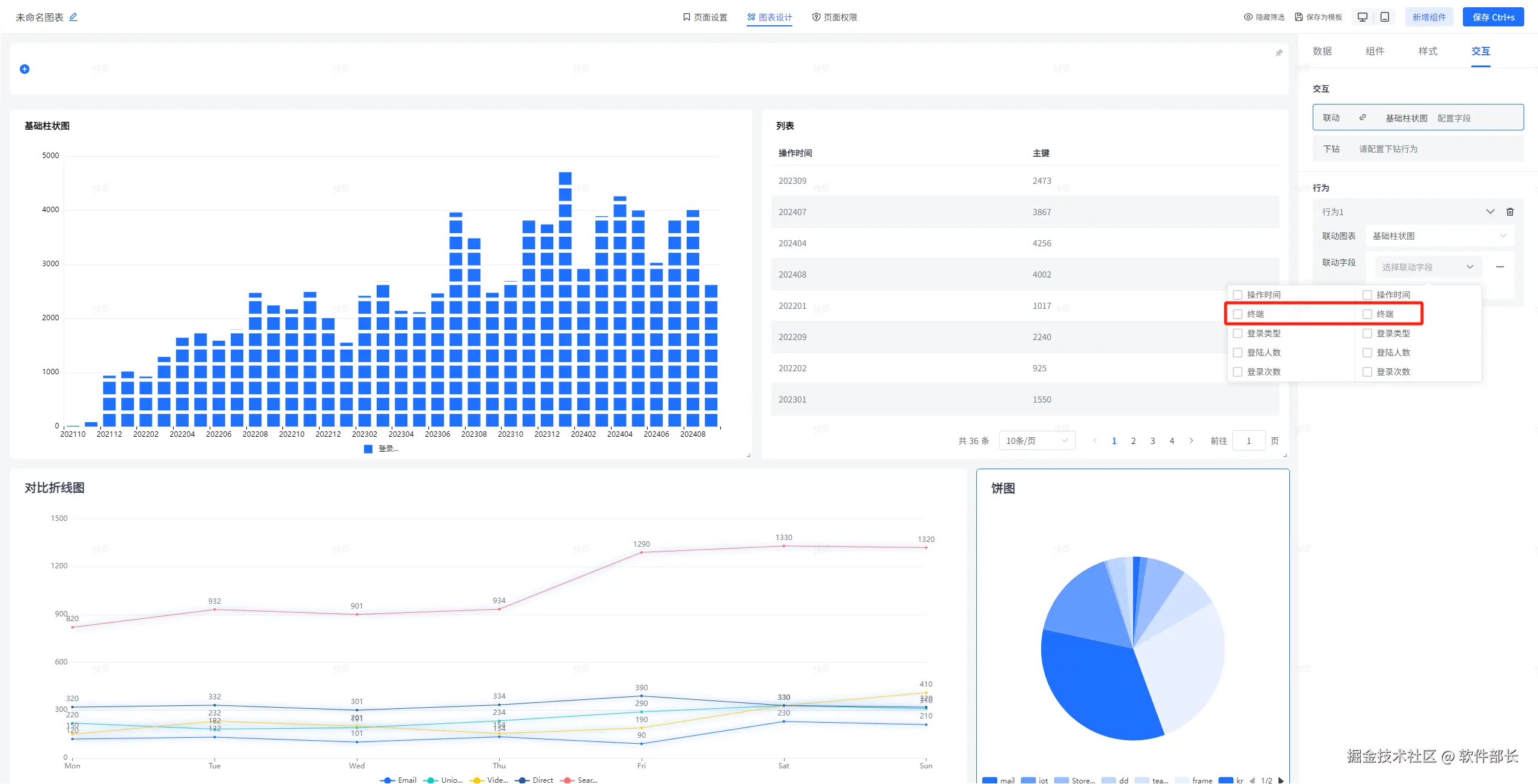
Task: Click the 保存 Ctrl+s button
Action: (1493, 17)
